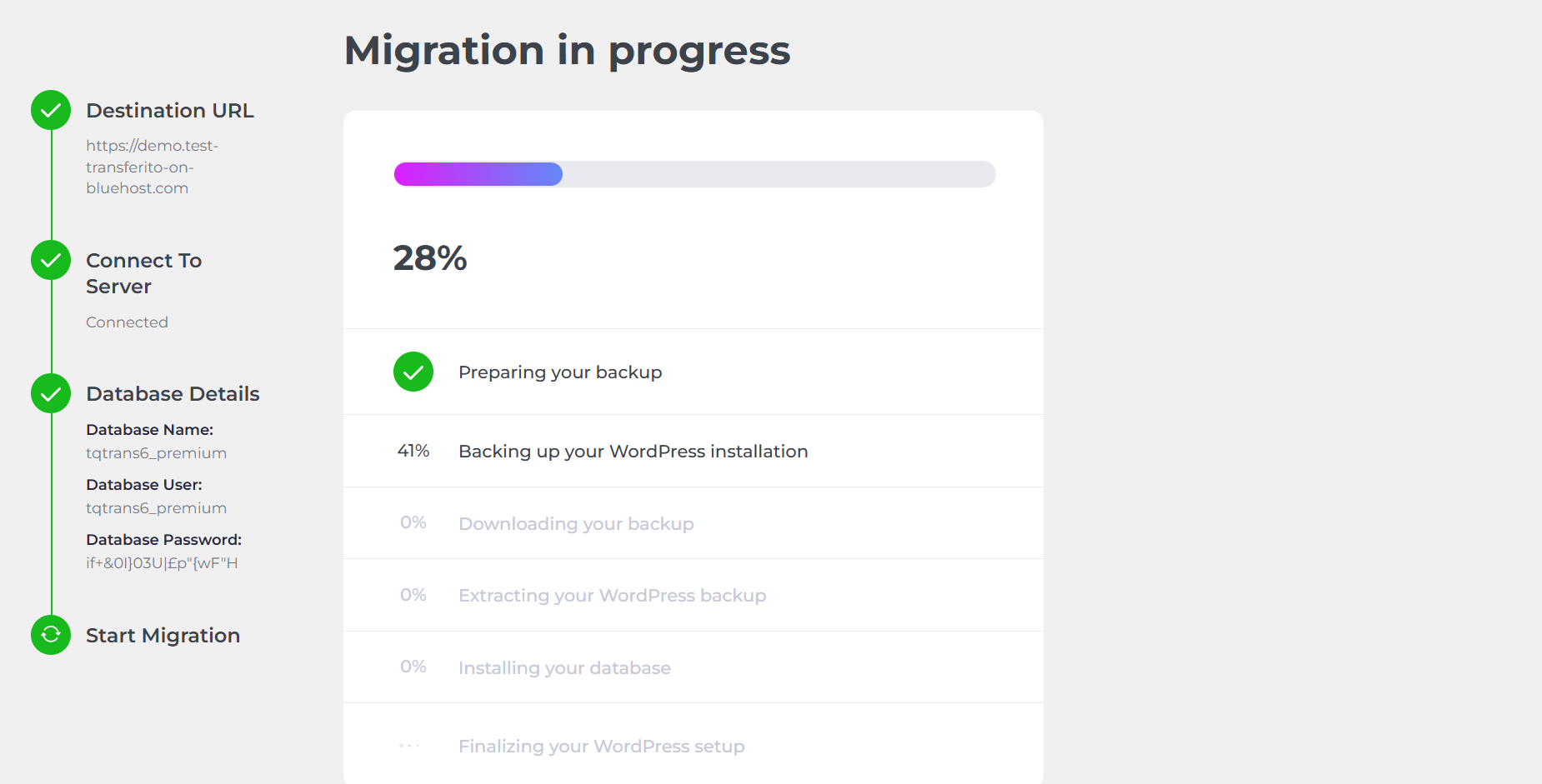Select the Backing up your WordPress installation row
This screenshot has height=784, width=1542.
tap(693, 451)
